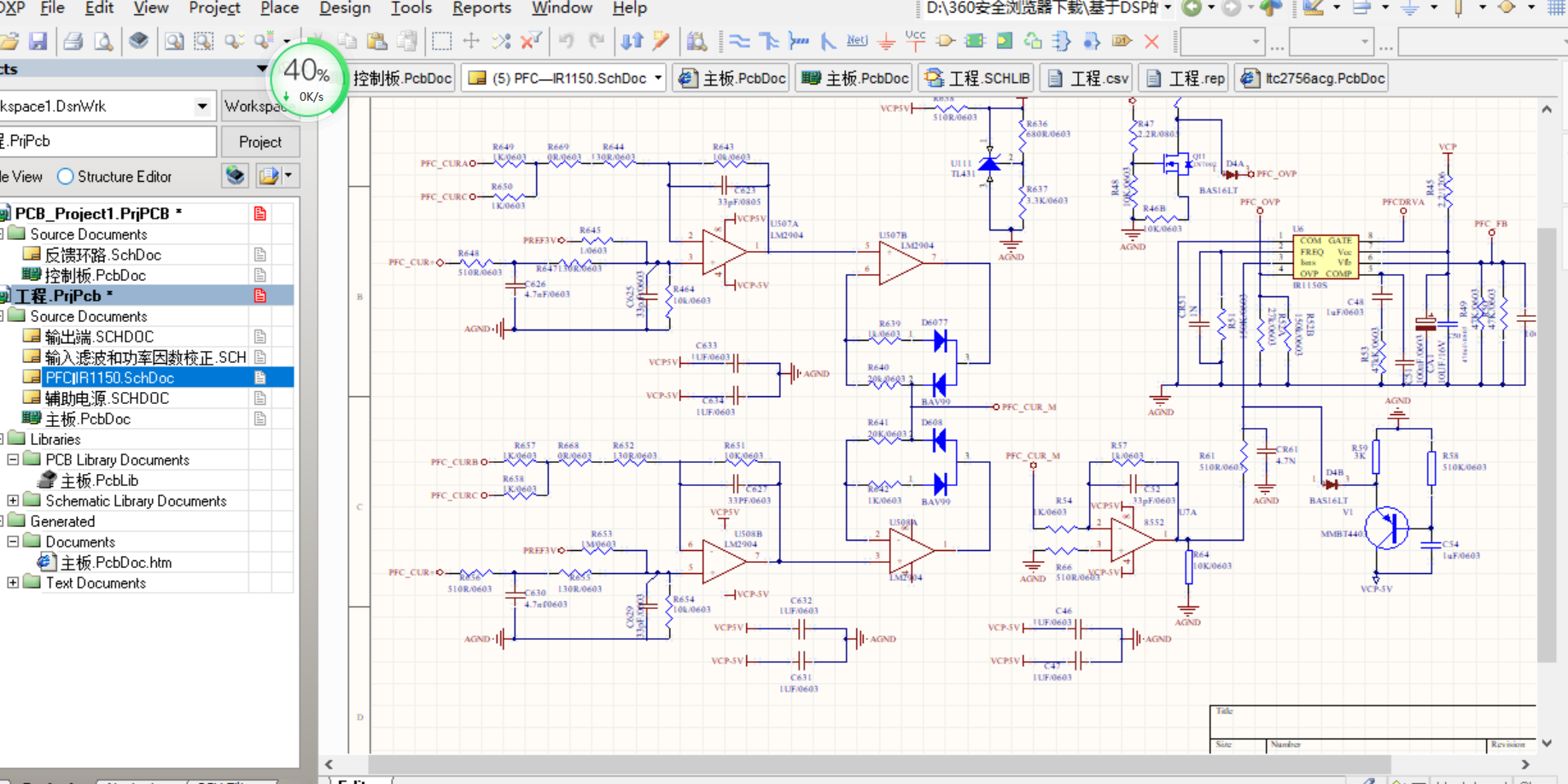
Task: Place a GND power port
Action: (887, 41)
